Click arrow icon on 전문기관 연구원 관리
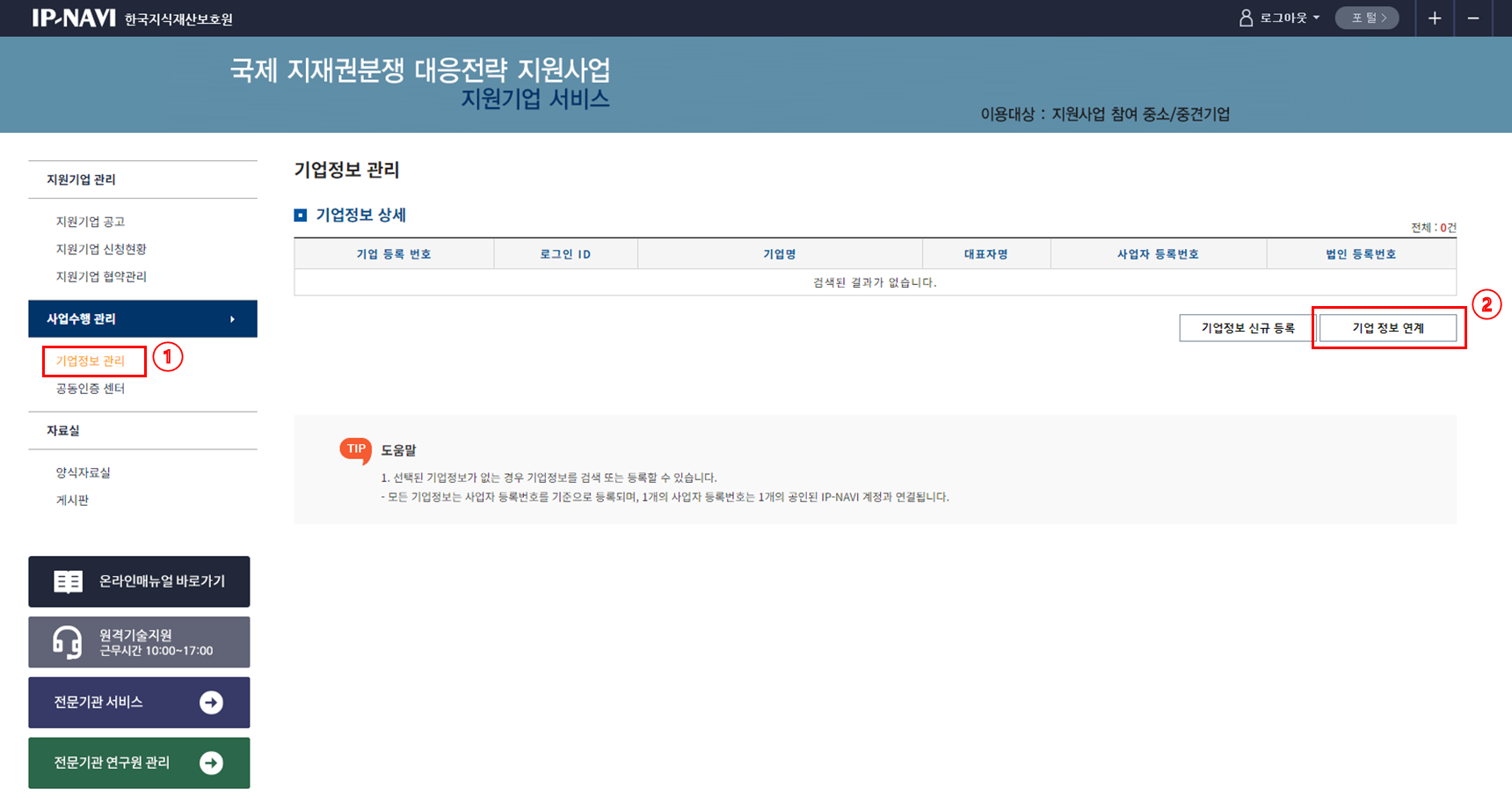This screenshot has height=796, width=1512. (211, 763)
